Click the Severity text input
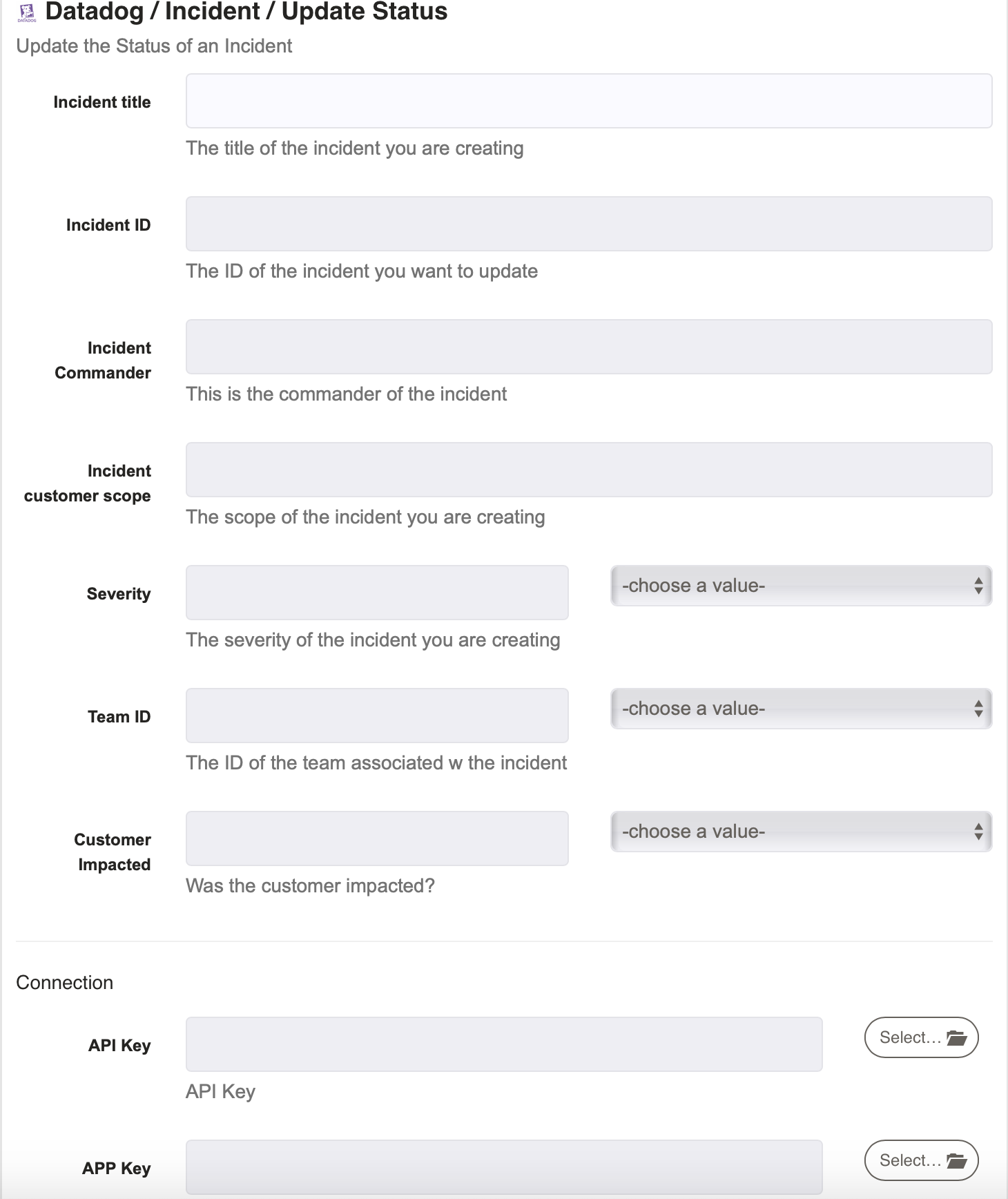Viewport: 1008px width, 1199px height. click(377, 593)
